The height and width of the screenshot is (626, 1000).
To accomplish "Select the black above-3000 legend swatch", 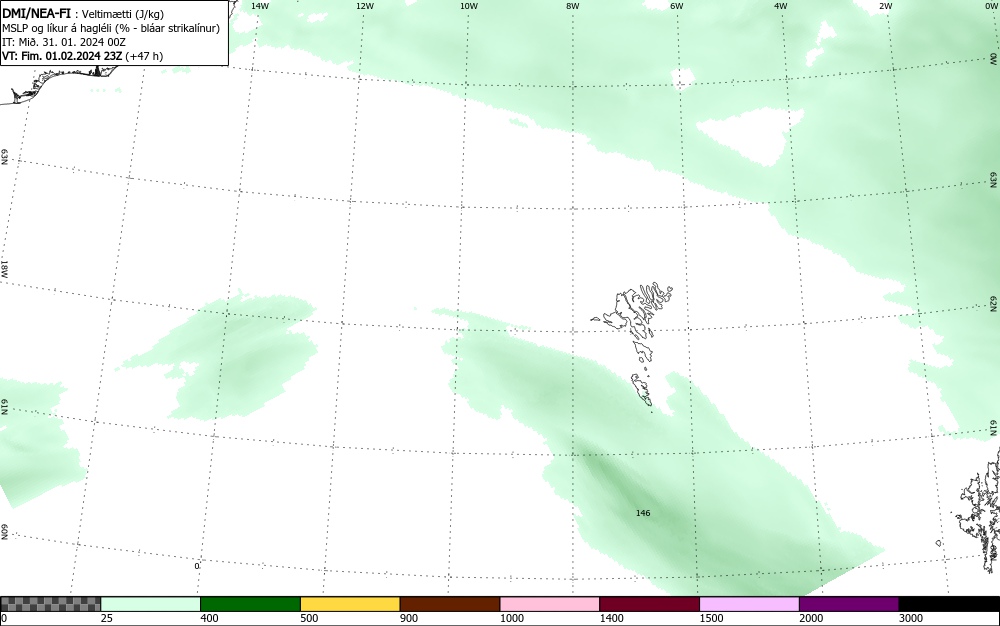I will [949, 604].
